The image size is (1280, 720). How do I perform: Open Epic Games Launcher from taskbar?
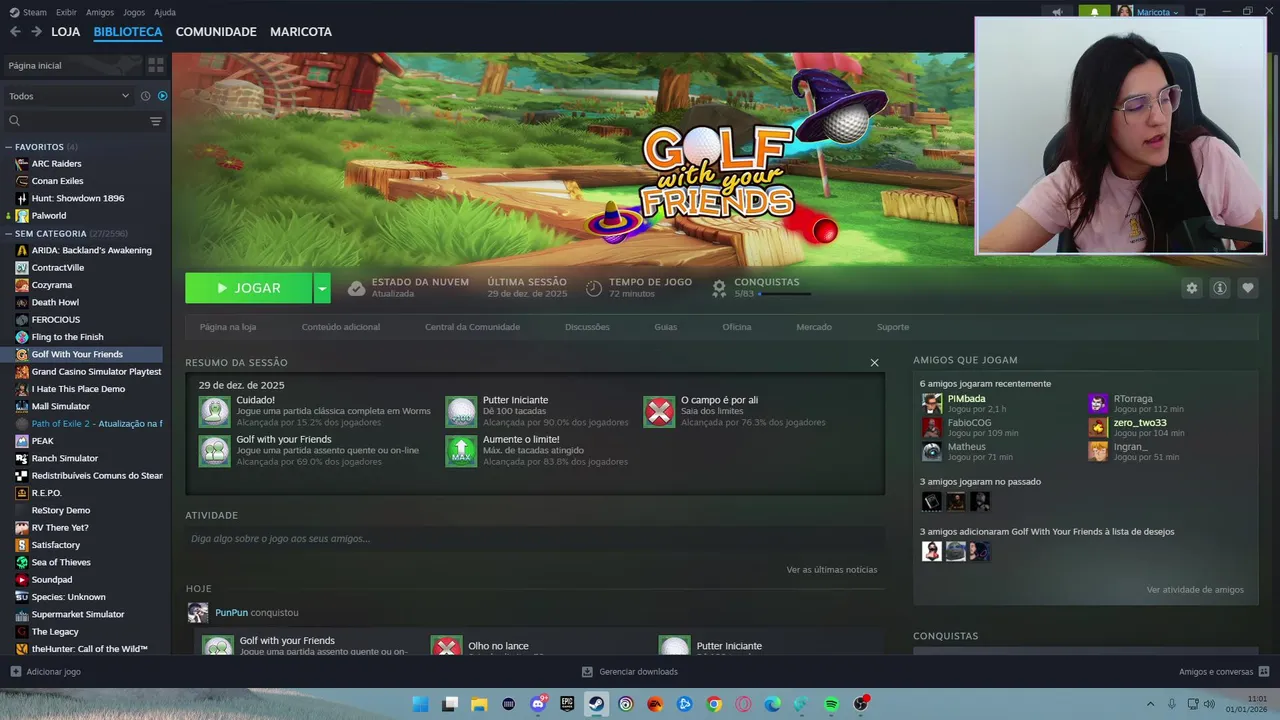pos(567,704)
